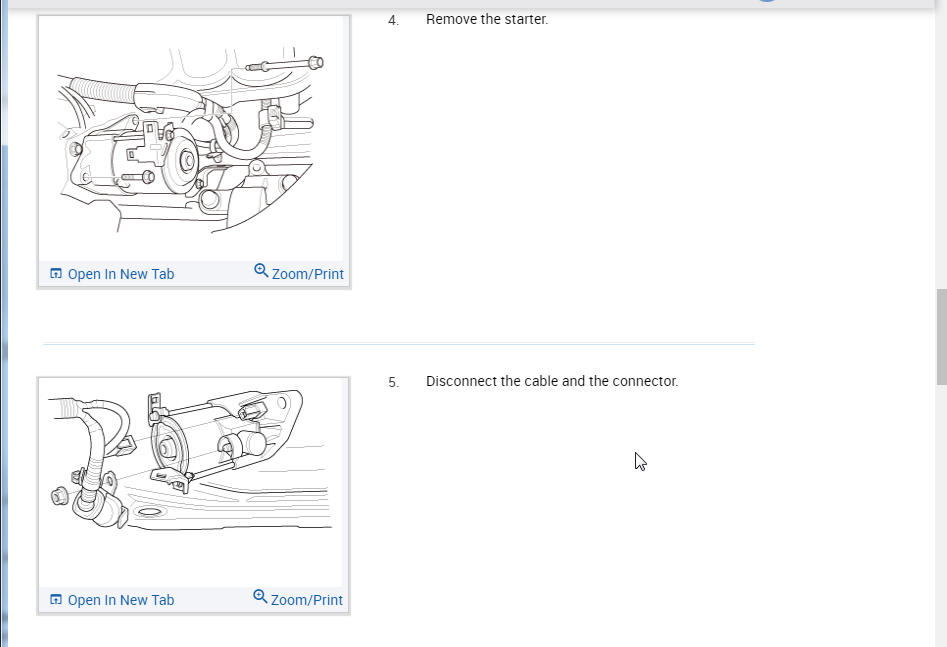Click the text "Remove the starter."
The height and width of the screenshot is (647, 947).
tap(487, 19)
